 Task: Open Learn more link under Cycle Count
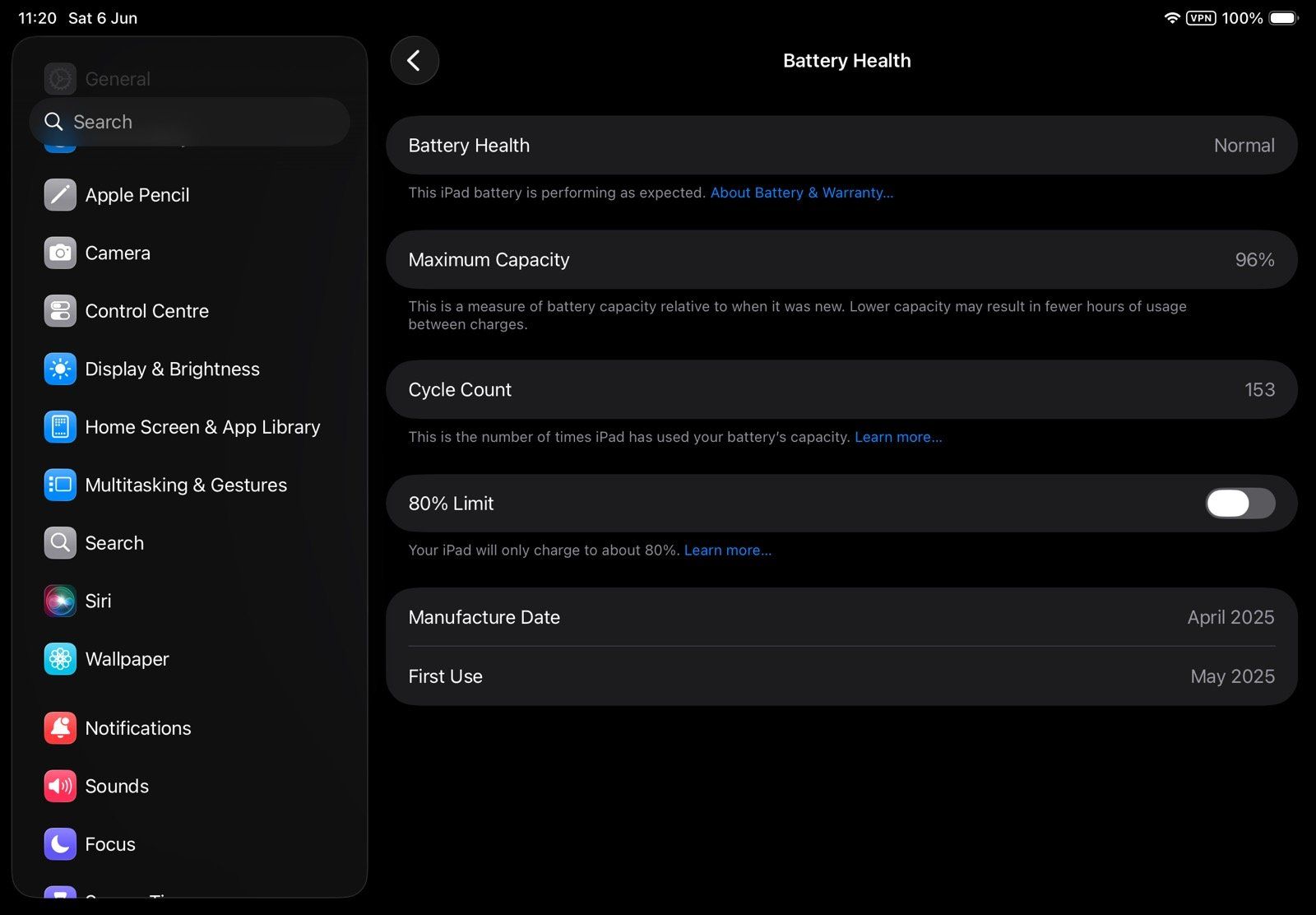pos(898,437)
